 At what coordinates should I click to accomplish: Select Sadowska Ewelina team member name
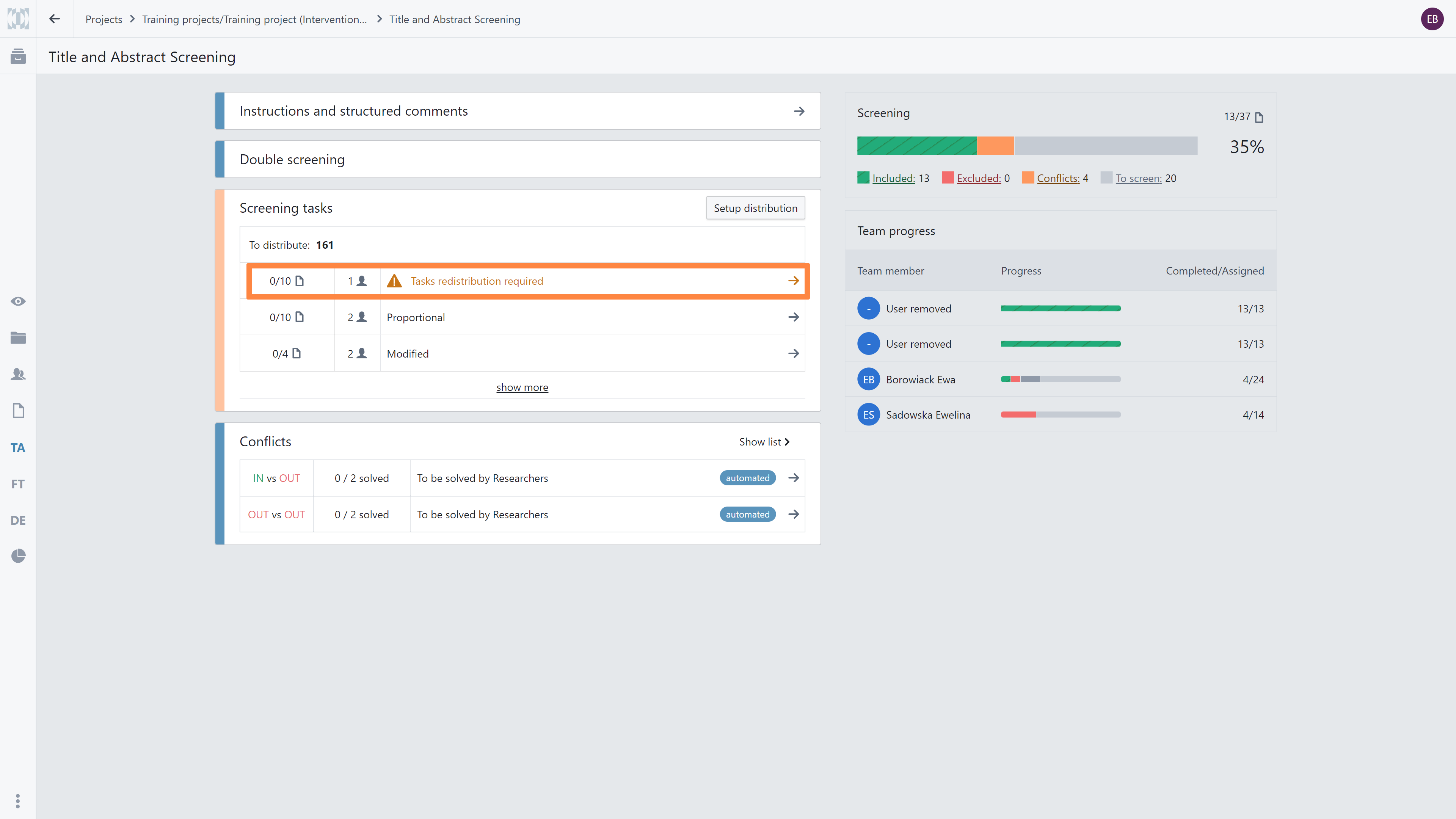[x=928, y=415]
